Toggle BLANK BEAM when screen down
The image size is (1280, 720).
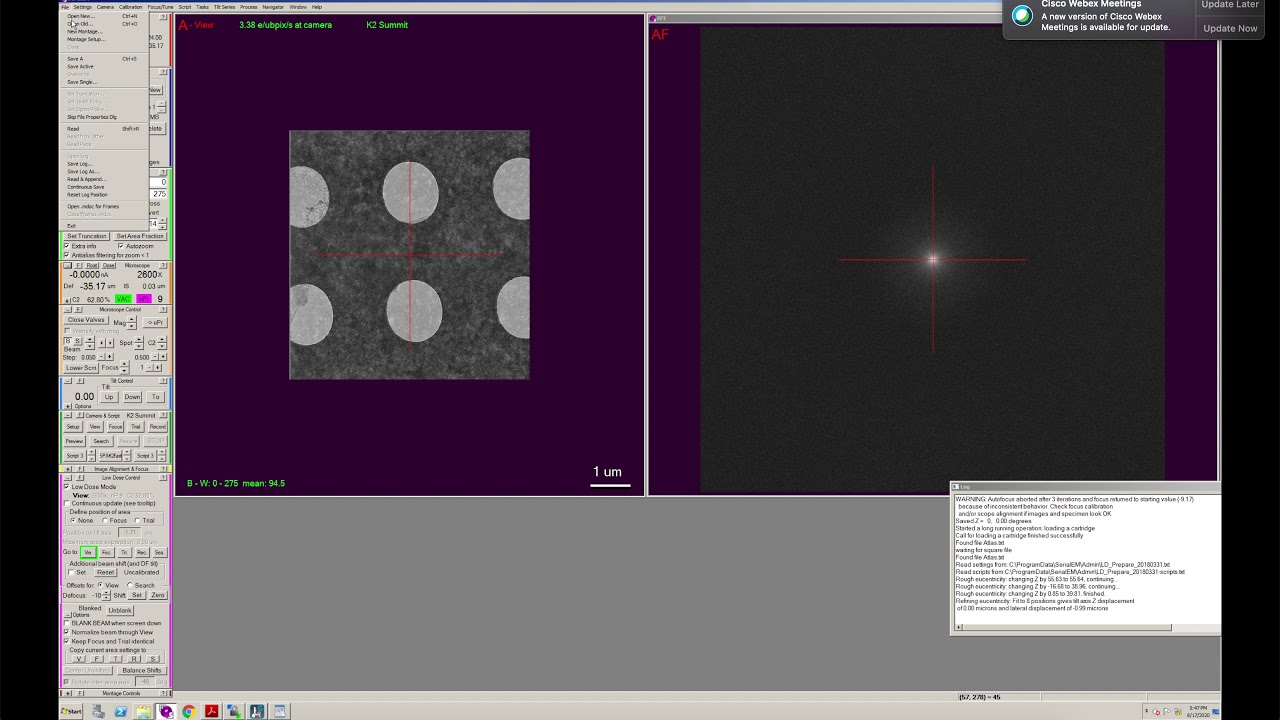(x=67, y=623)
